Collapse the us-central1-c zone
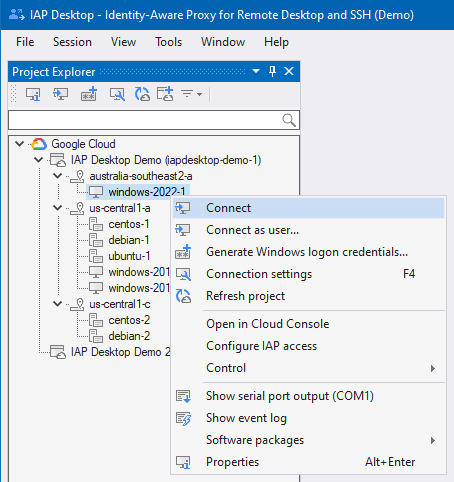454x482 pixels. (x=58, y=304)
